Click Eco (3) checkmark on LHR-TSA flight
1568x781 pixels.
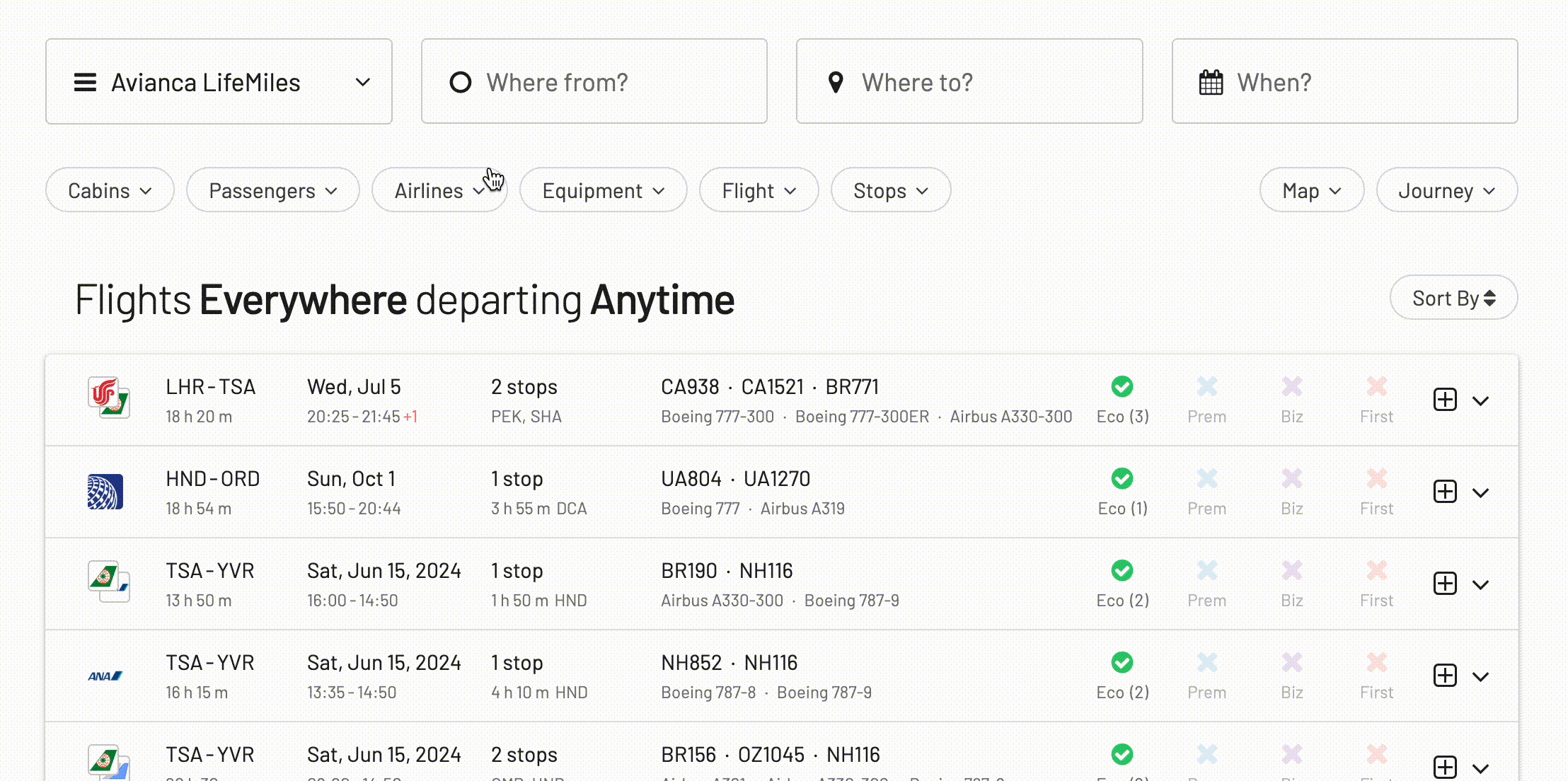[x=1122, y=386]
